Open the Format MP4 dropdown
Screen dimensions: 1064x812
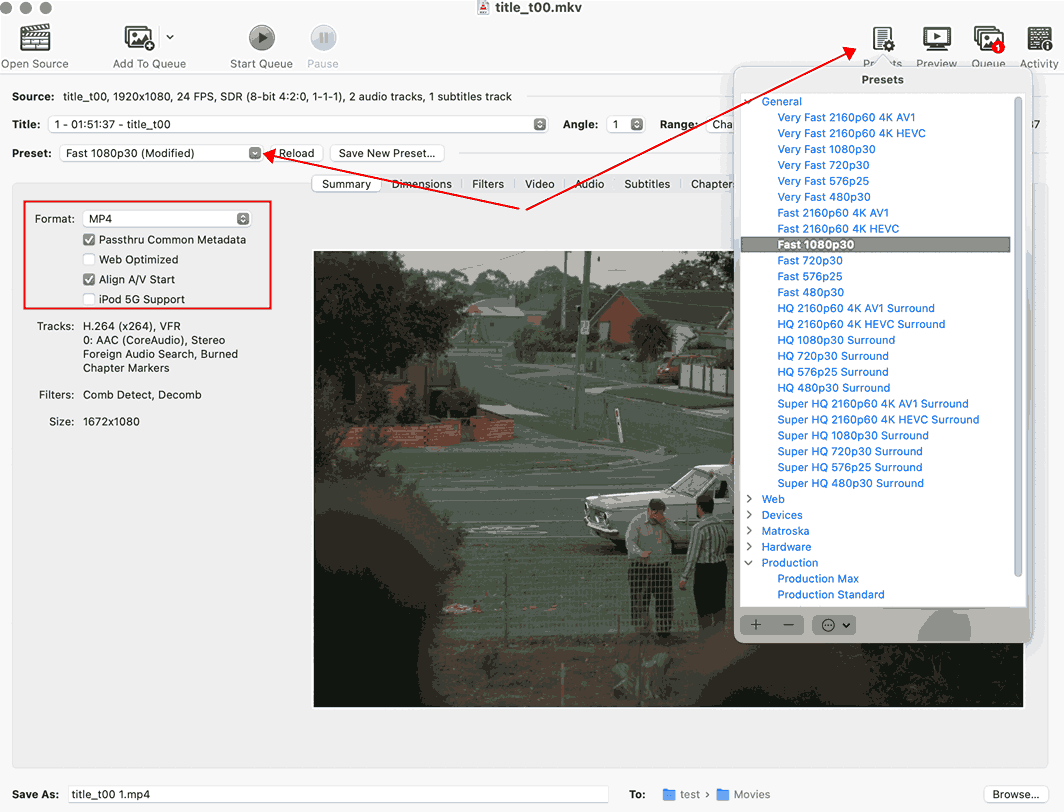click(x=167, y=219)
